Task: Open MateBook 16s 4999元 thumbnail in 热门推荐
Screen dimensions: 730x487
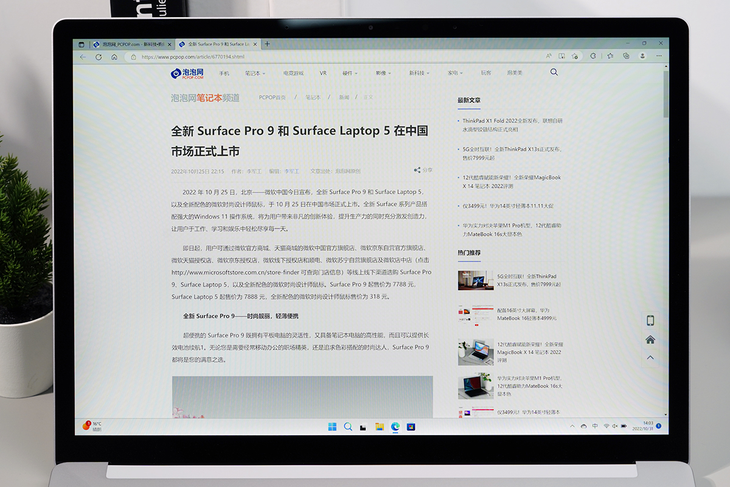Action: tap(475, 314)
